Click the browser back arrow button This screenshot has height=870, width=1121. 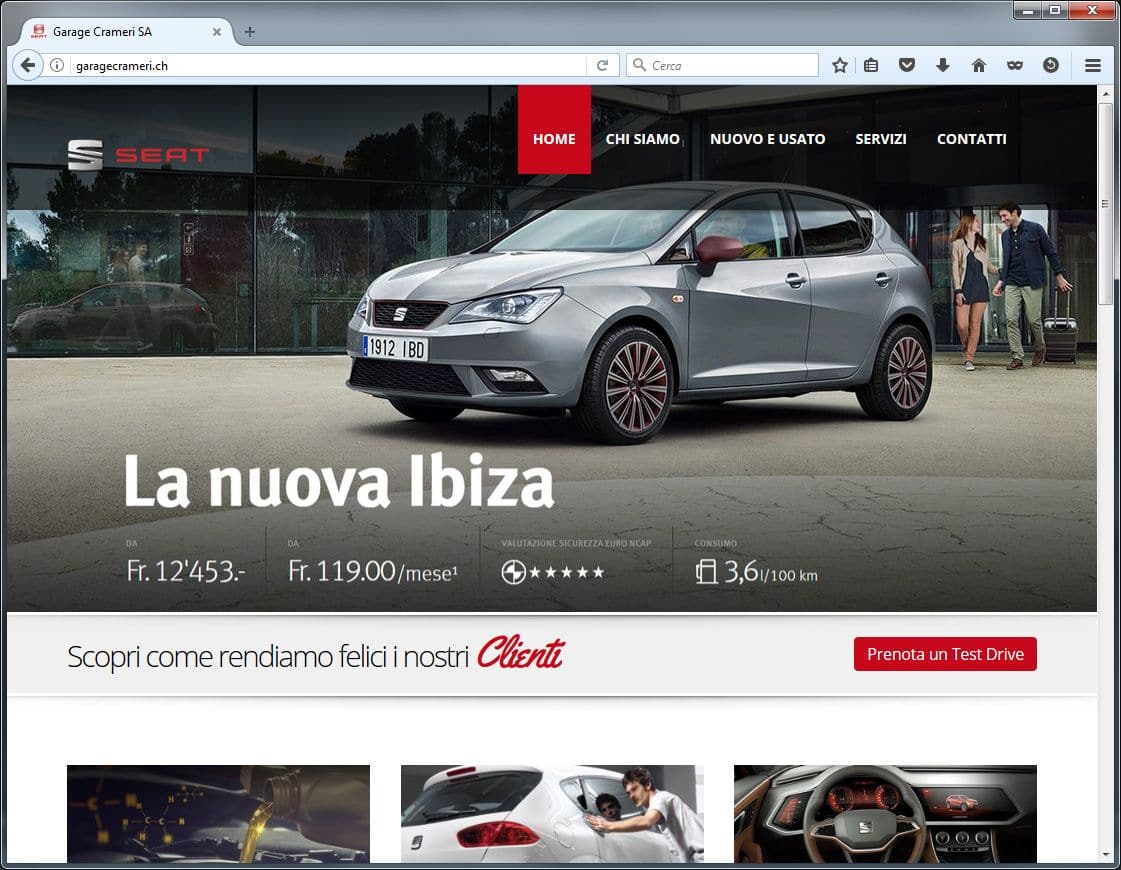(28, 65)
